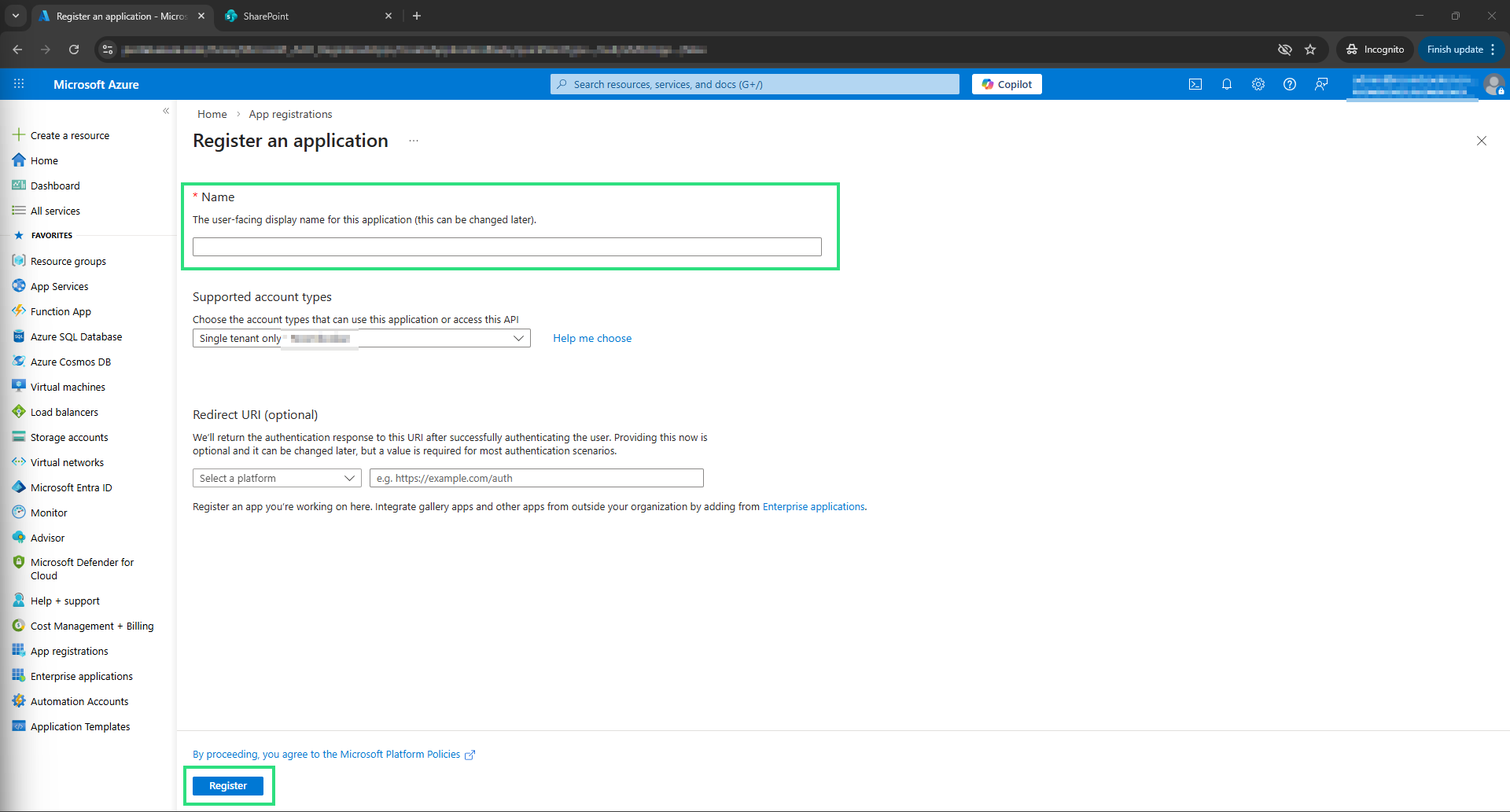Open App registrations in the sidebar
The width and height of the screenshot is (1510, 812).
tap(69, 651)
